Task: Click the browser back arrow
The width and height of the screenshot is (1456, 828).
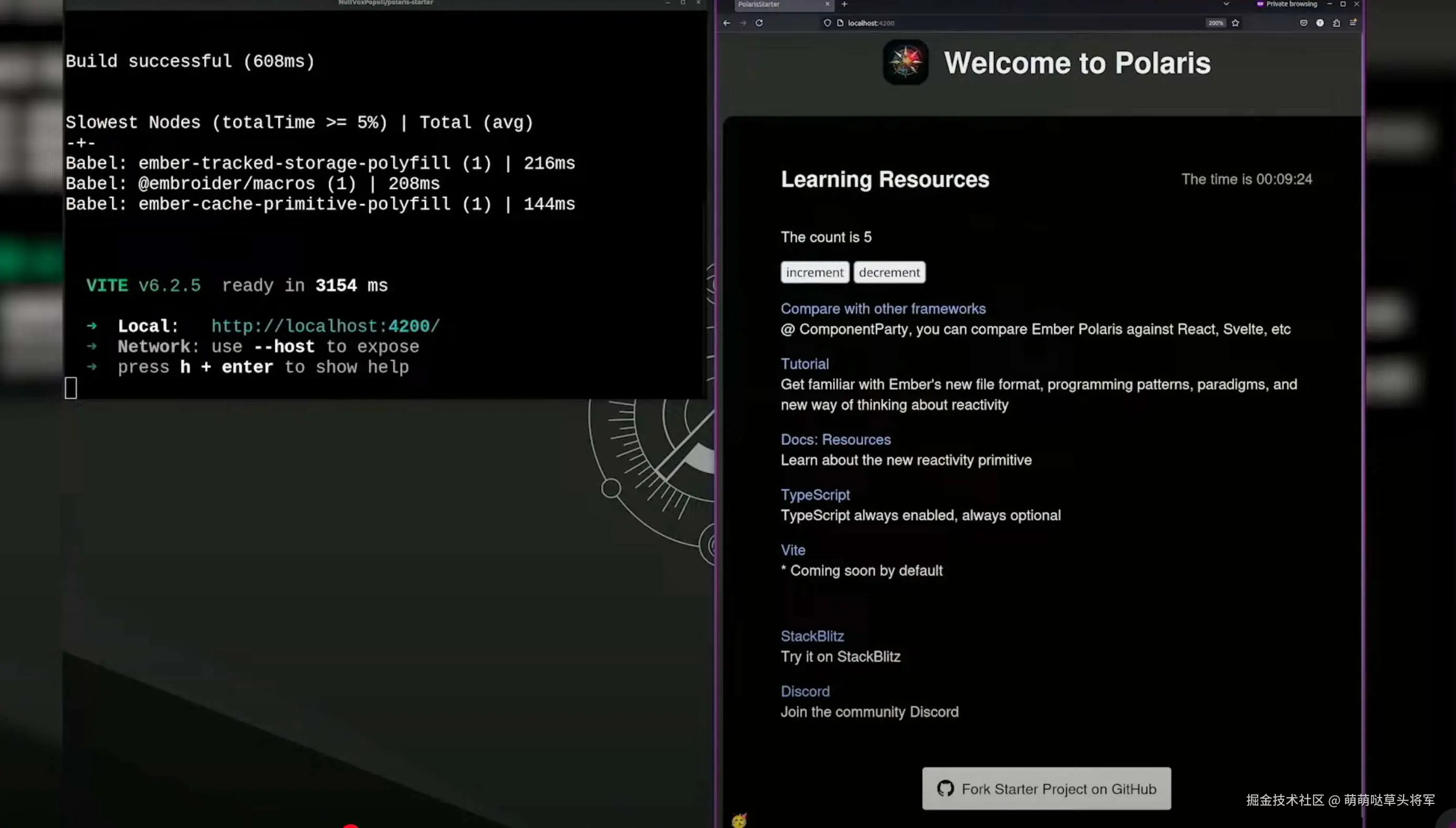Action: coord(726,23)
